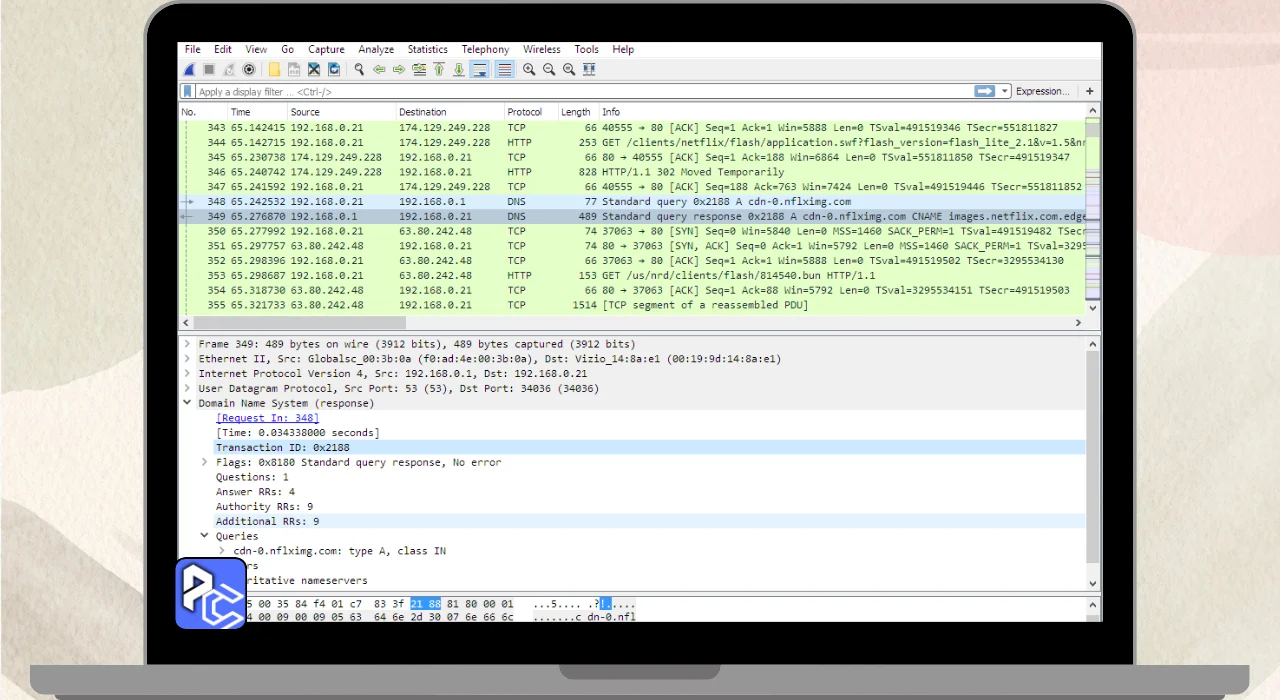Expand the Ethernet II tree row
This screenshot has height=700, width=1280.
tap(187, 359)
